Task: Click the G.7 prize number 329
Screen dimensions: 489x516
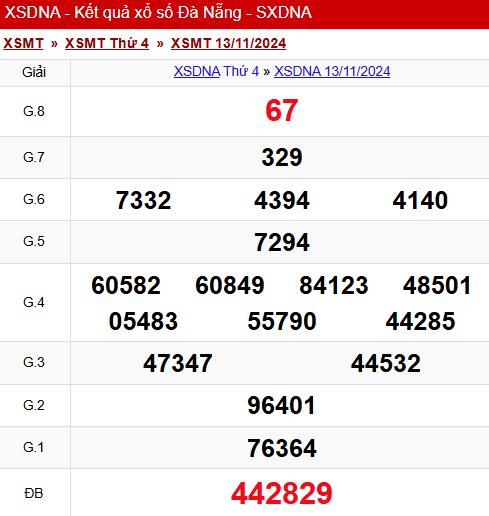Action: [x=282, y=157]
